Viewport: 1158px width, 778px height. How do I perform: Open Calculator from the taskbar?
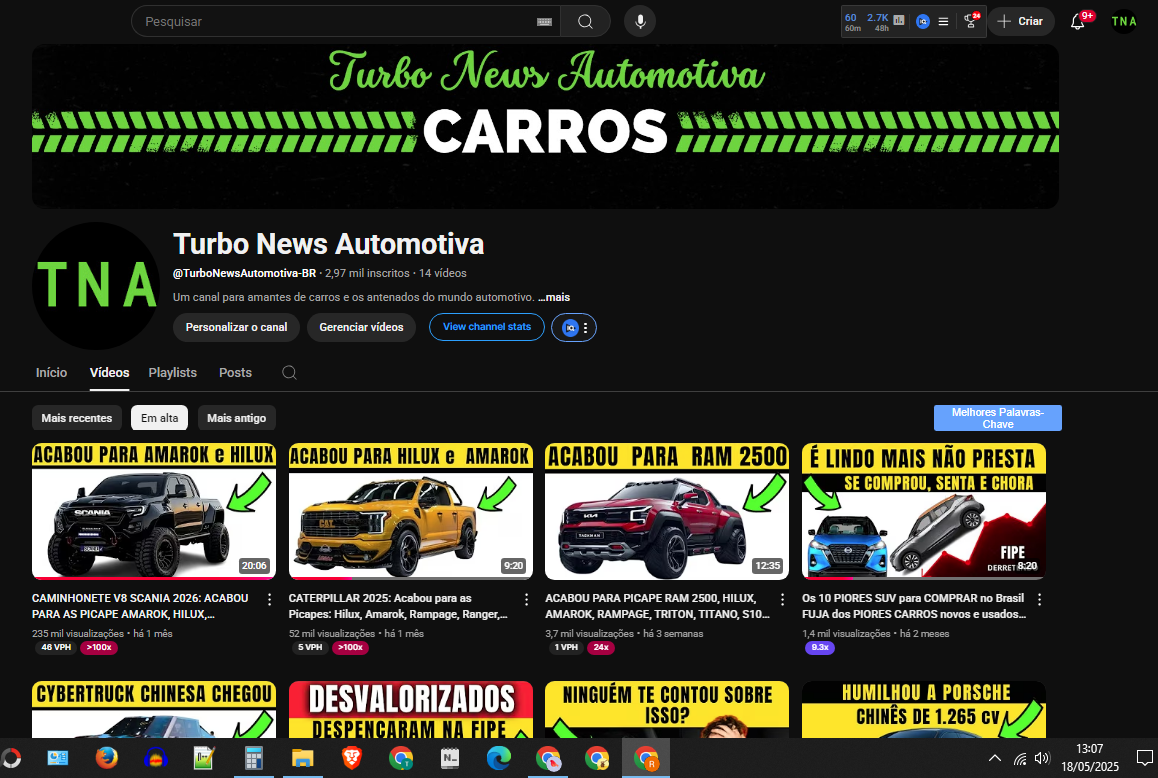[253, 758]
